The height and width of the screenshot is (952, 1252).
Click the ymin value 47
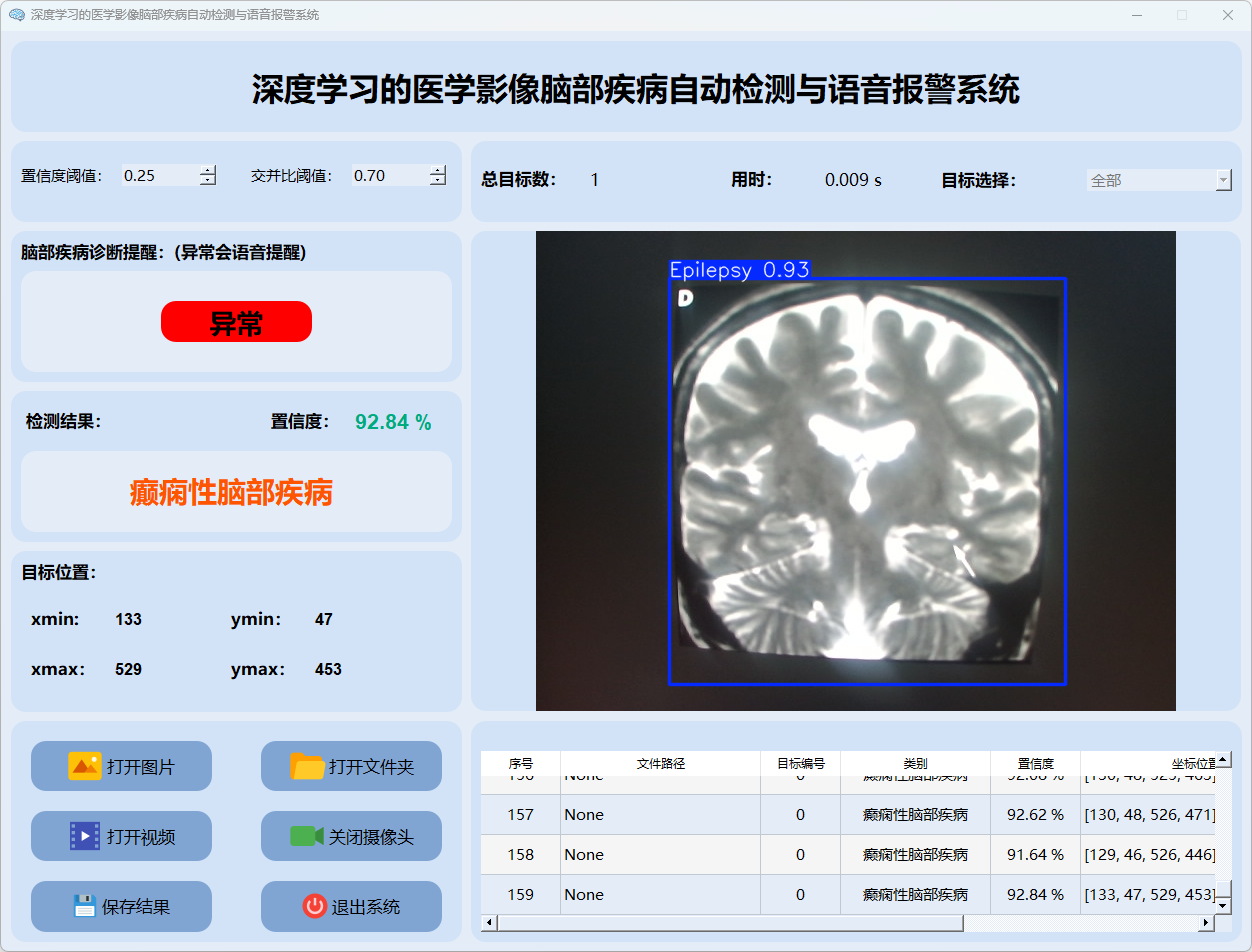click(323, 619)
